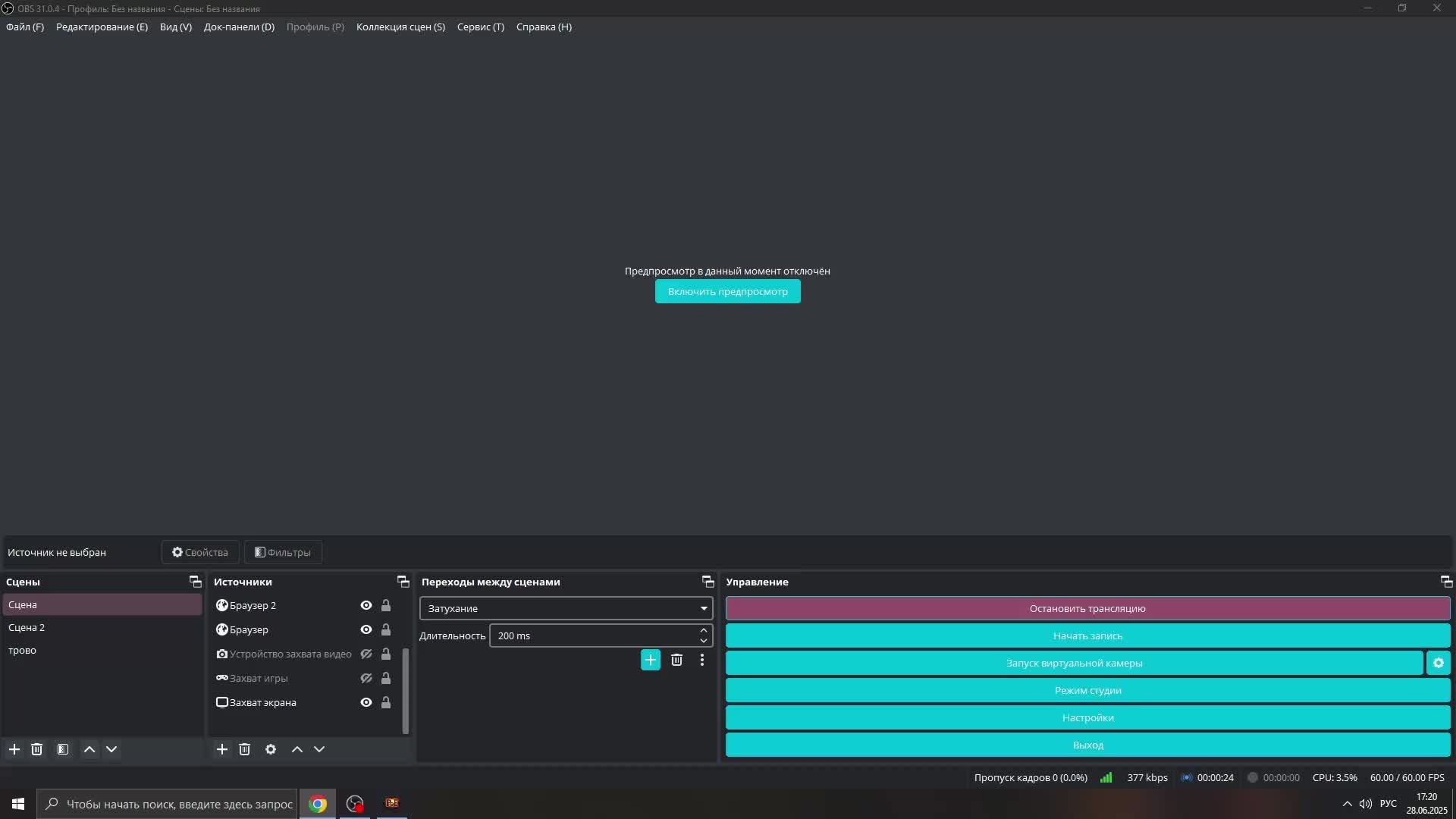Open source properties gear in Sources toolbar
The width and height of the screenshot is (1456, 819).
[x=271, y=749]
